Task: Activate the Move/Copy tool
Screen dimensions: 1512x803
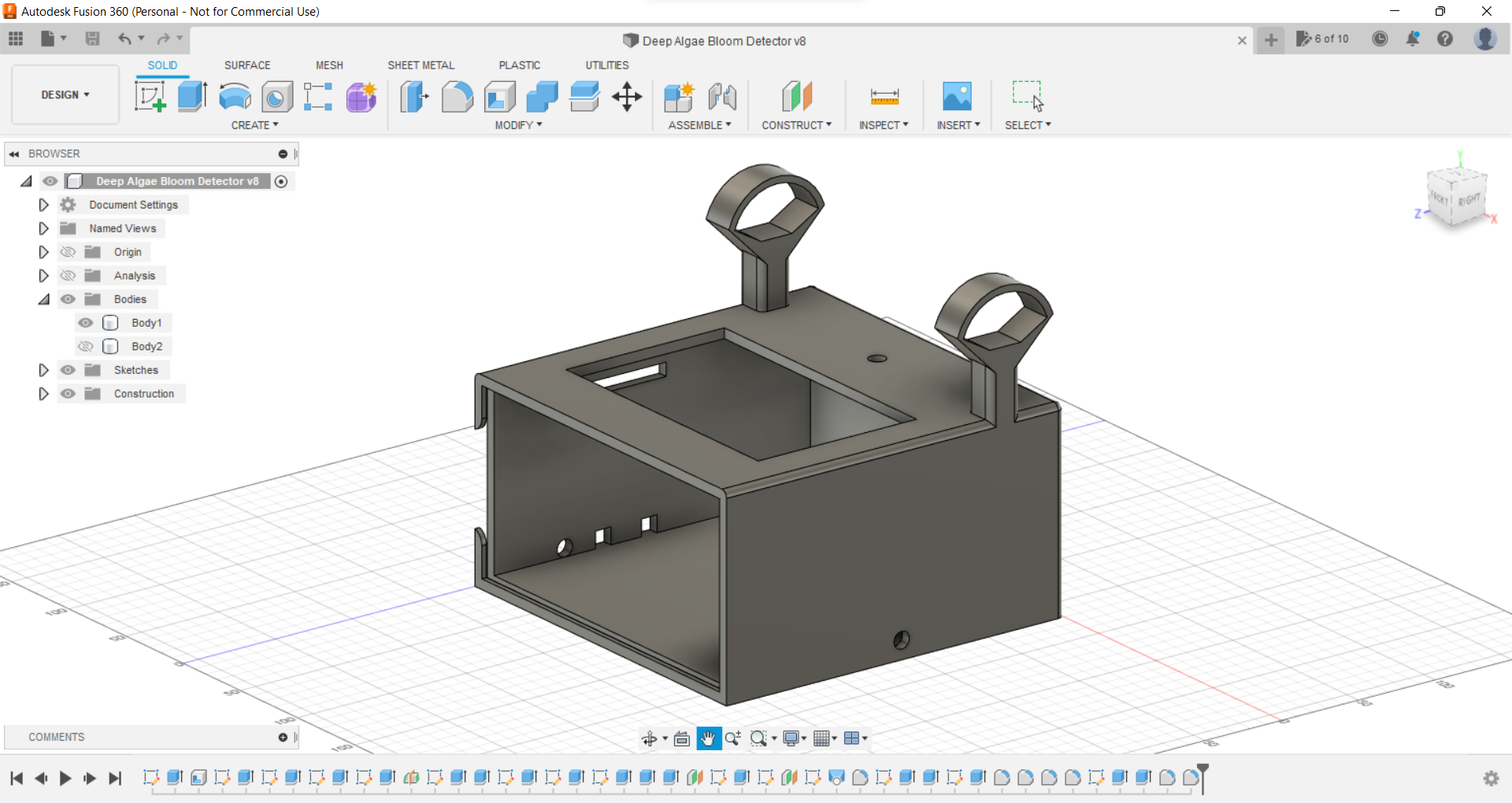Action: 627,97
